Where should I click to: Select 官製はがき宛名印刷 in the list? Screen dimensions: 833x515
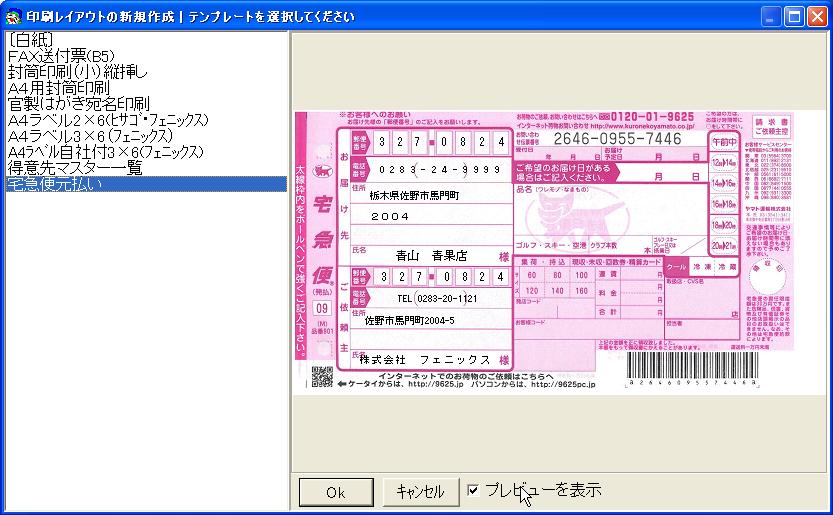[146, 104]
